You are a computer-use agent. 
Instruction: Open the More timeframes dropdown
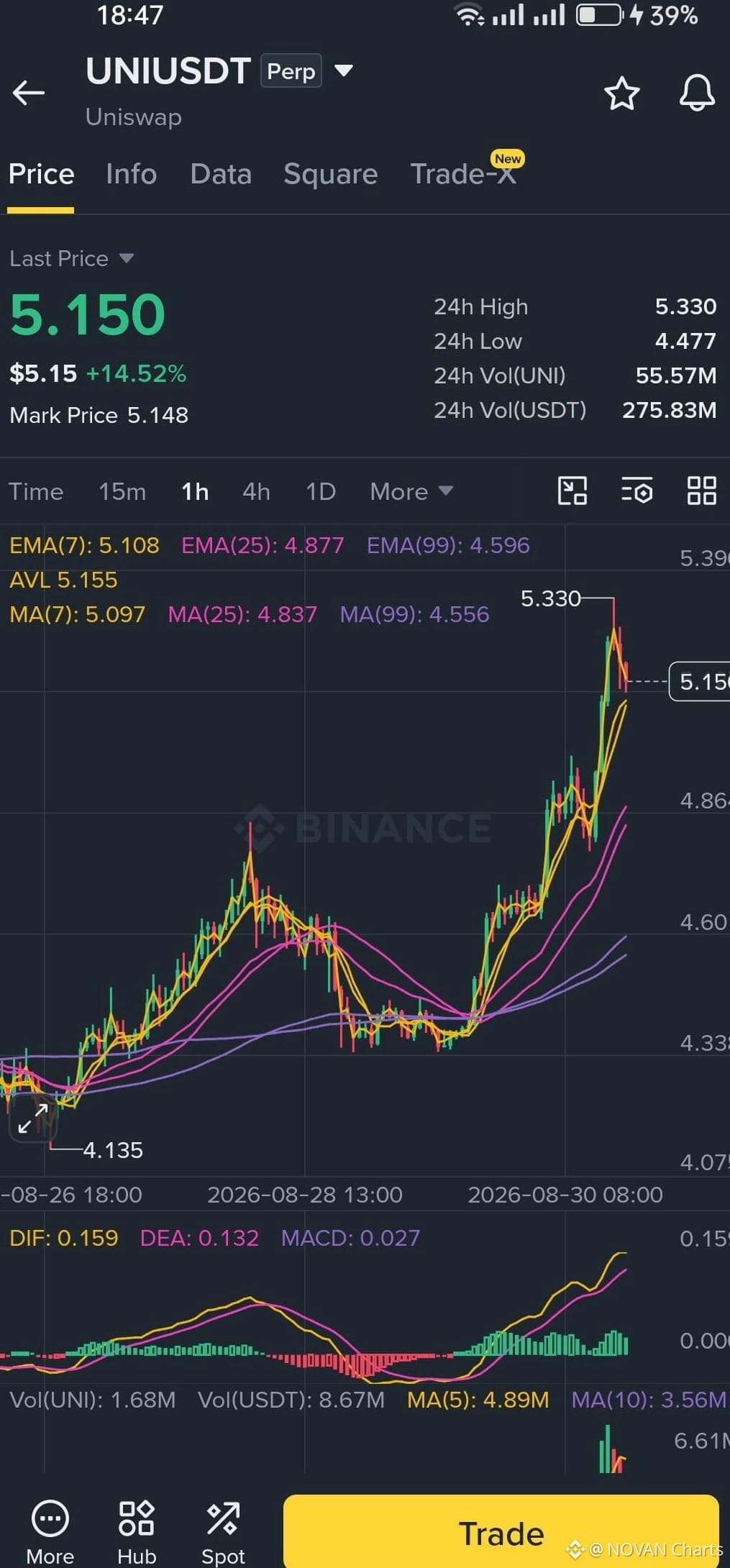click(411, 491)
